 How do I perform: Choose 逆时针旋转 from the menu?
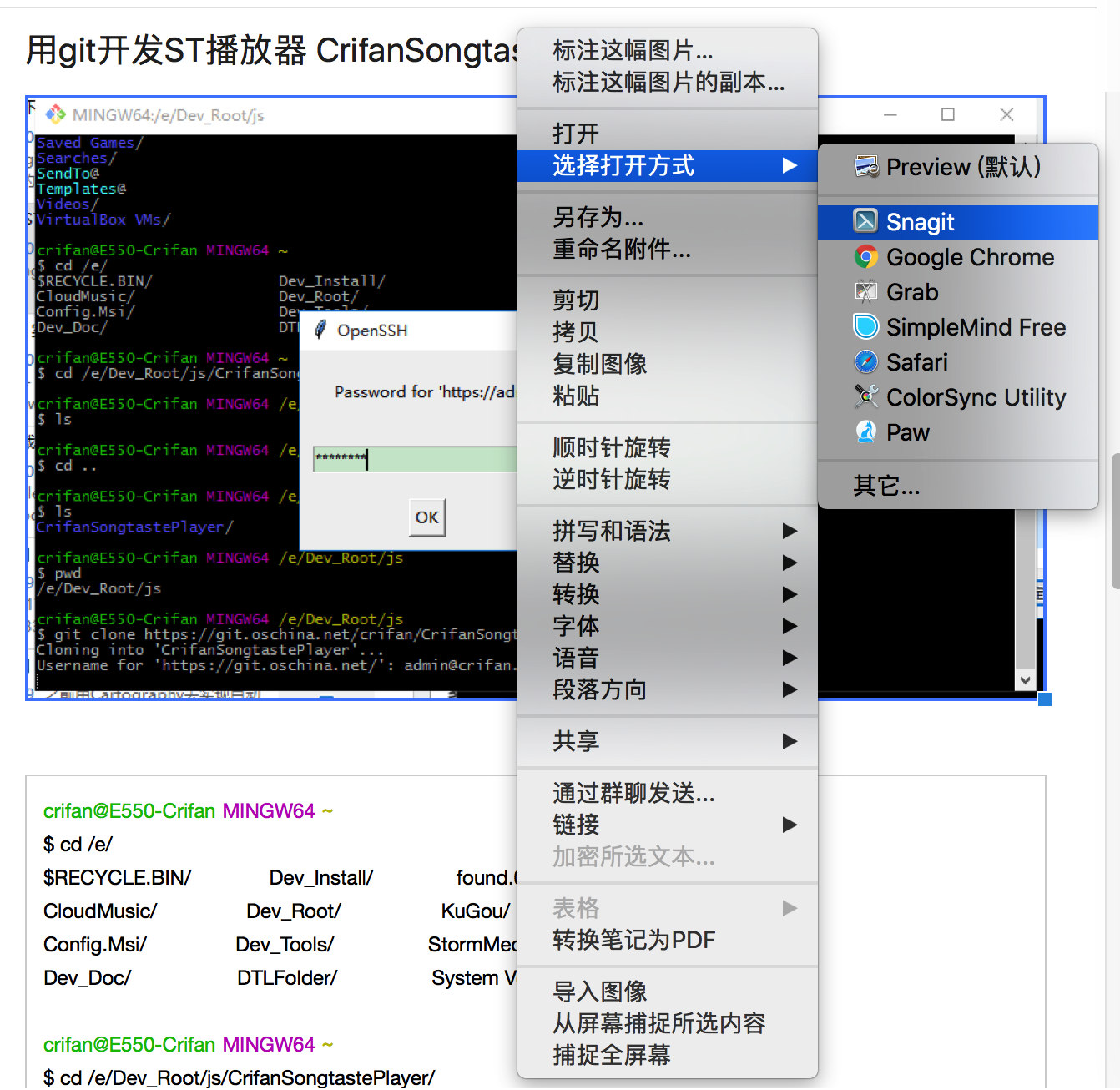tap(668, 479)
